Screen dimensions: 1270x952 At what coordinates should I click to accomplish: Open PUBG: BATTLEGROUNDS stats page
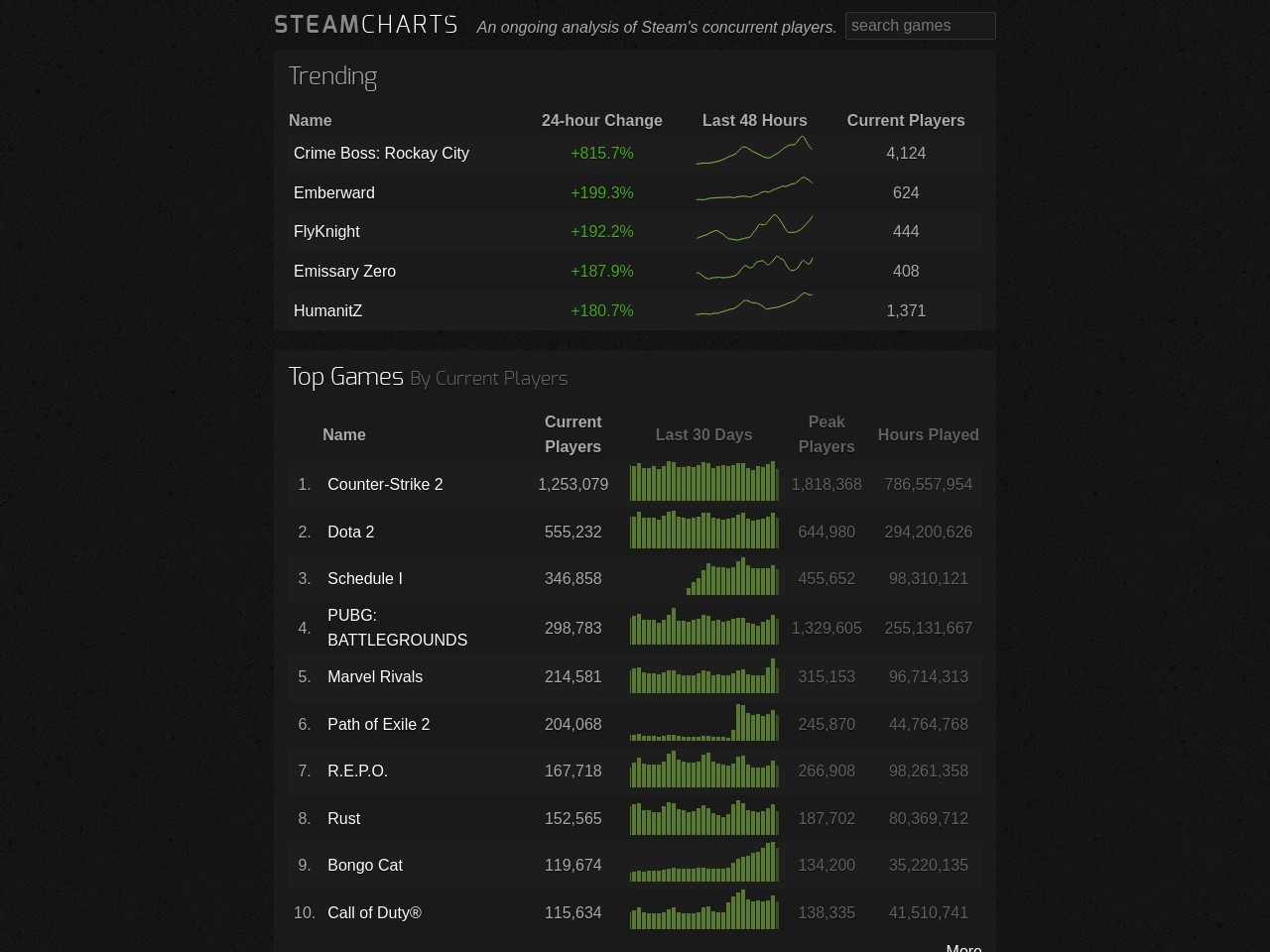tap(397, 628)
